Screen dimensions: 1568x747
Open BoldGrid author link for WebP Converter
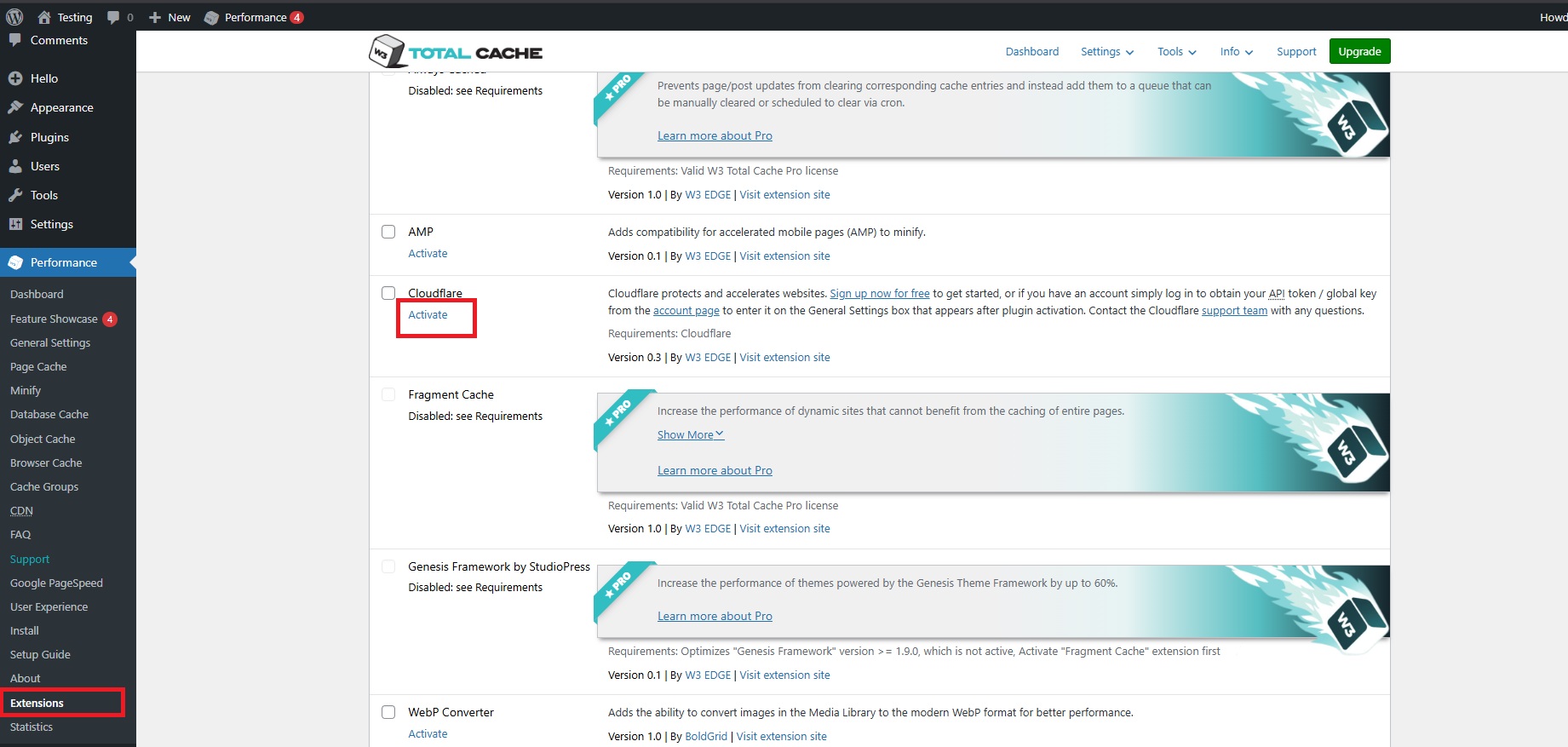point(706,736)
